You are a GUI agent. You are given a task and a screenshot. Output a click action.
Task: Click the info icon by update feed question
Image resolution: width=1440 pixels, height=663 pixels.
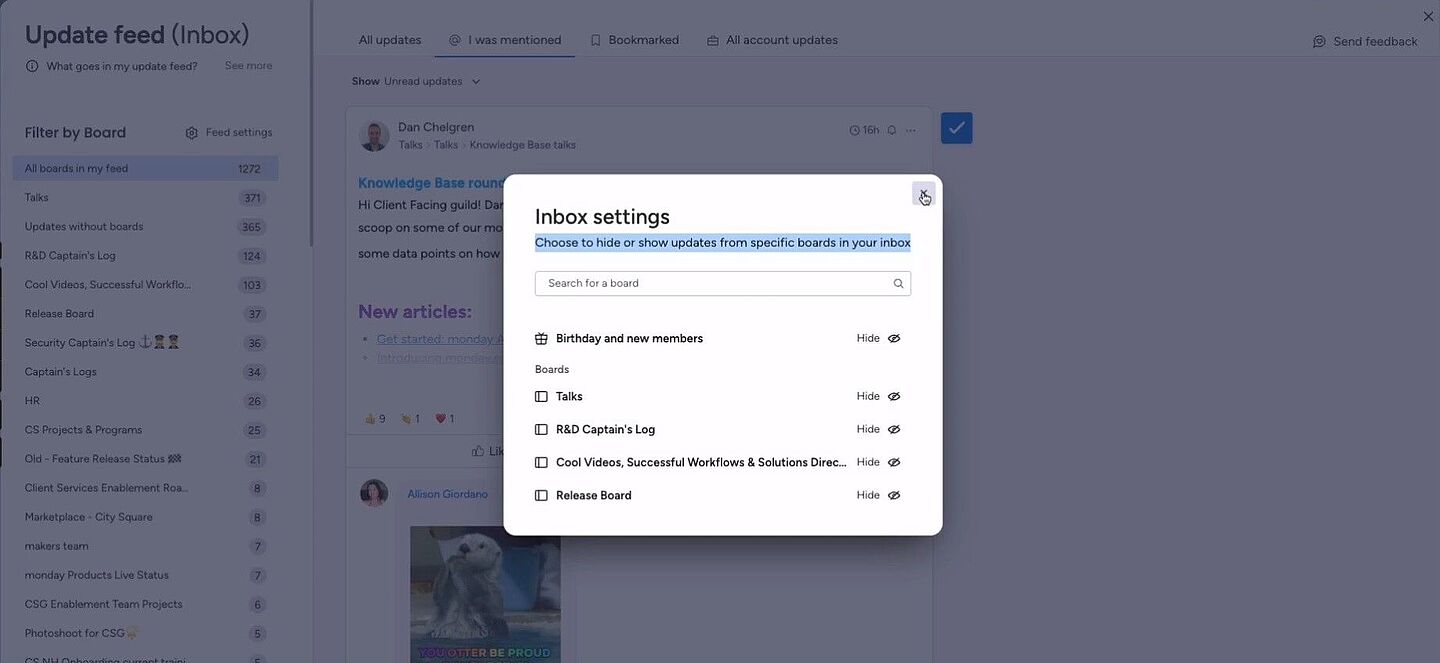click(x=32, y=66)
